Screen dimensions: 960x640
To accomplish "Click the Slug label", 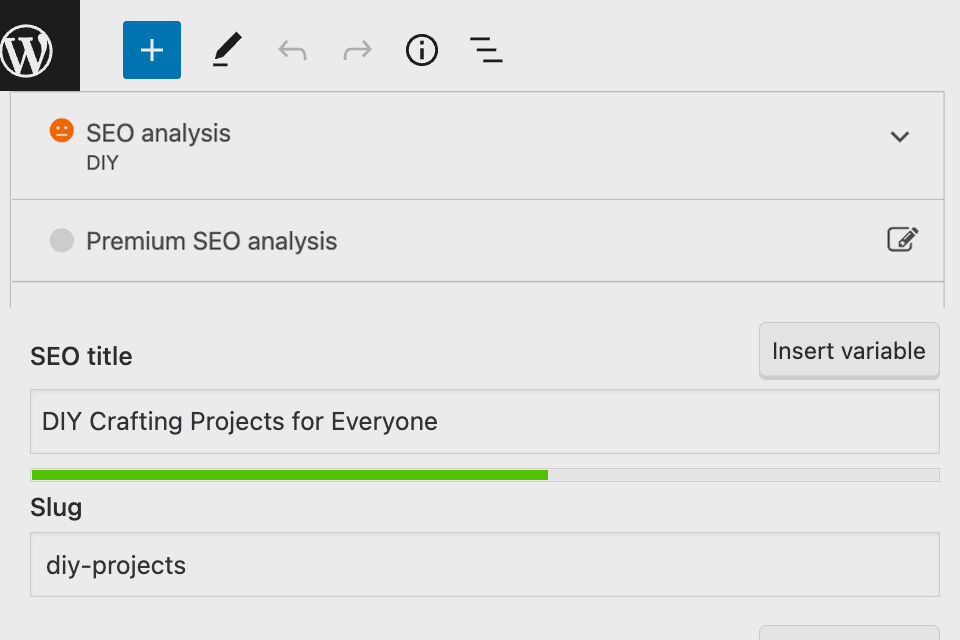I will coord(56,508).
